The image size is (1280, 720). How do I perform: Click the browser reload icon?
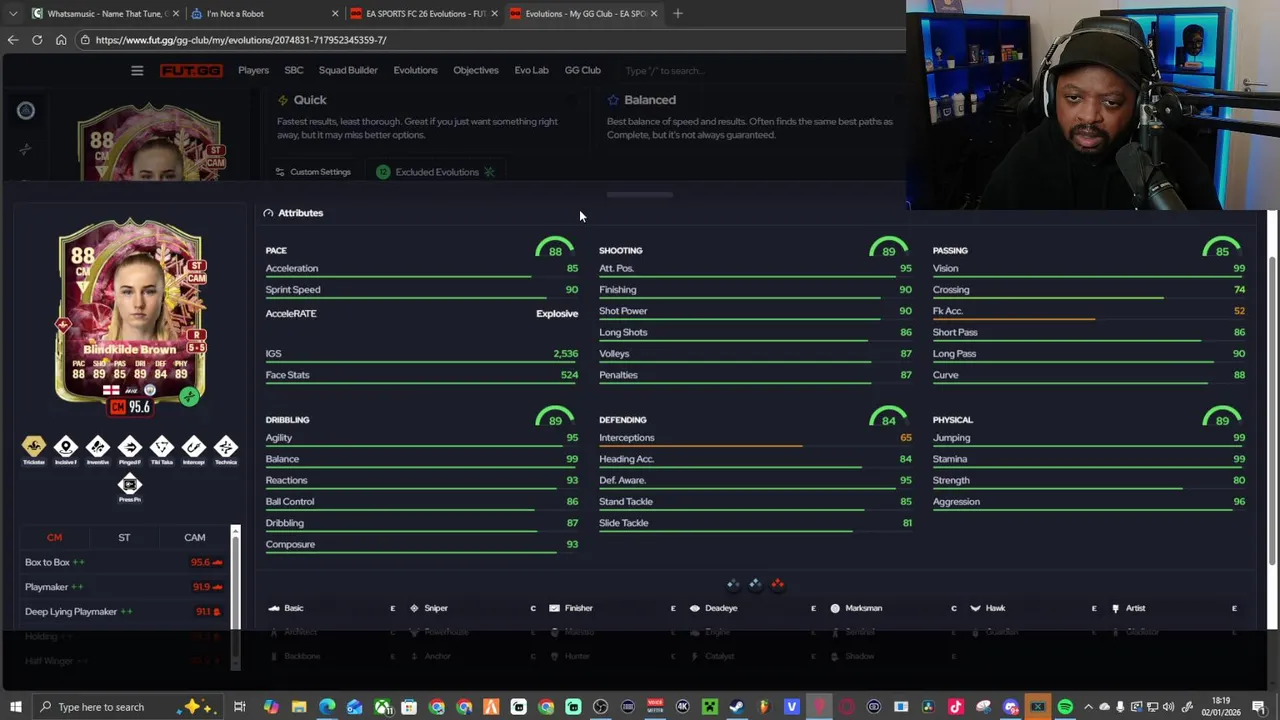pos(37,40)
